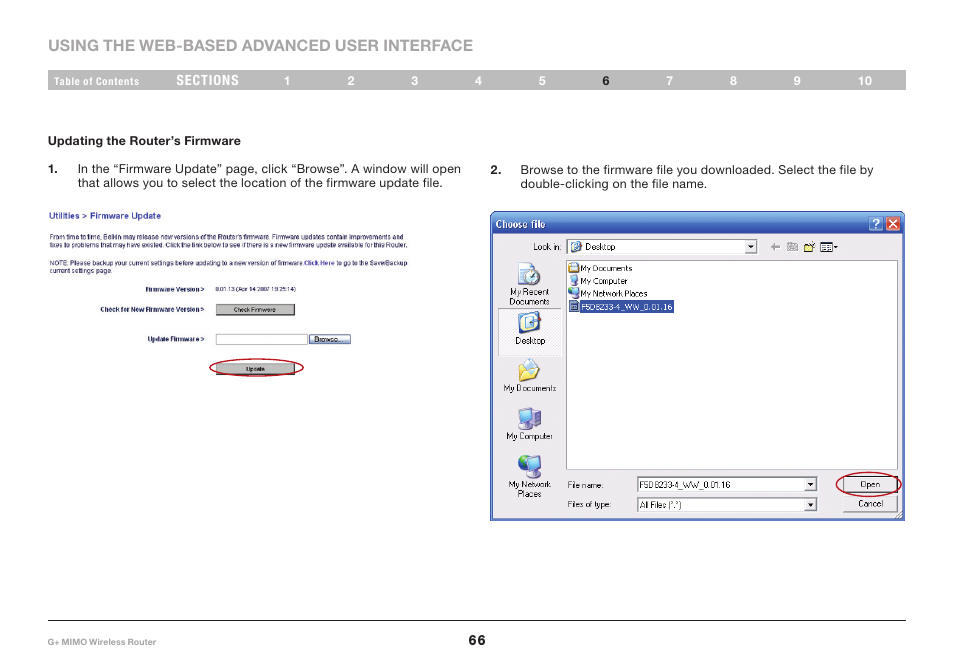Go to section 1 in the navigation bar

(x=287, y=81)
